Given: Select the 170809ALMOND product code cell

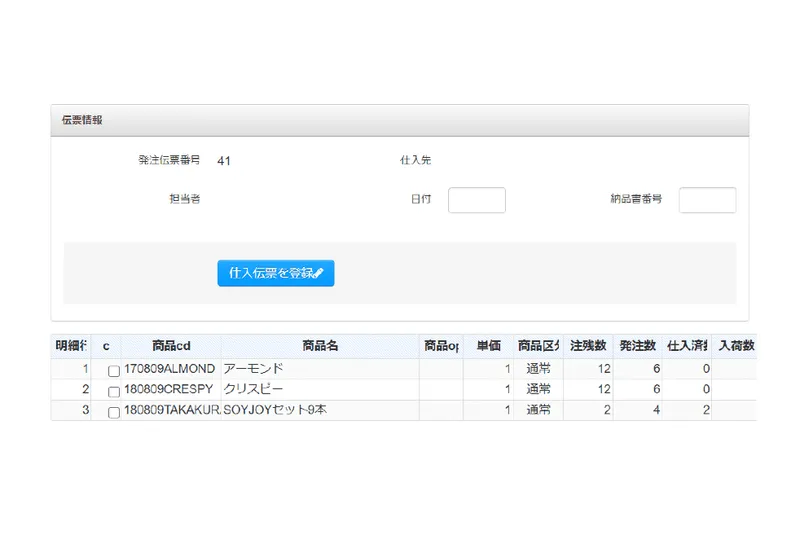Looking at the screenshot, I should [171, 369].
